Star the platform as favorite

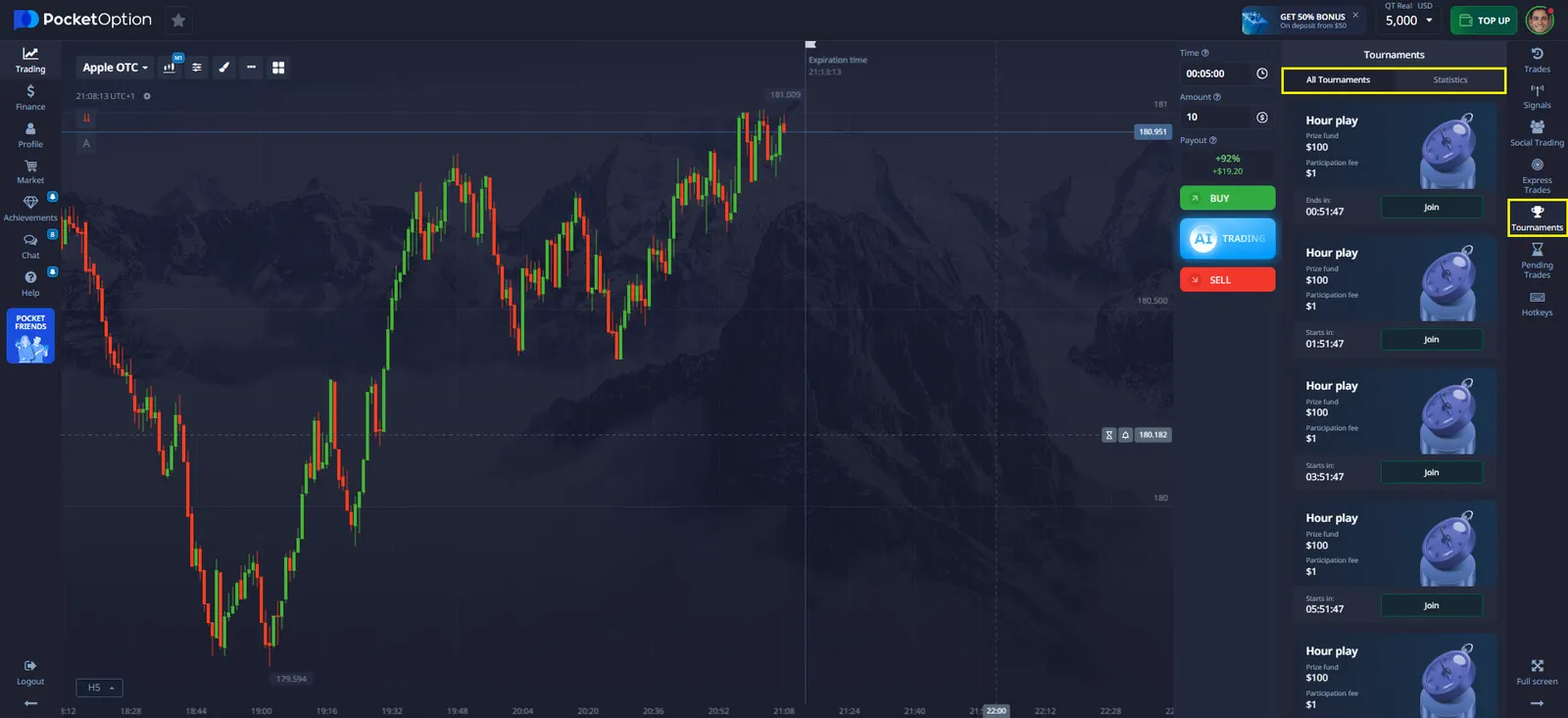pyautogui.click(x=178, y=21)
